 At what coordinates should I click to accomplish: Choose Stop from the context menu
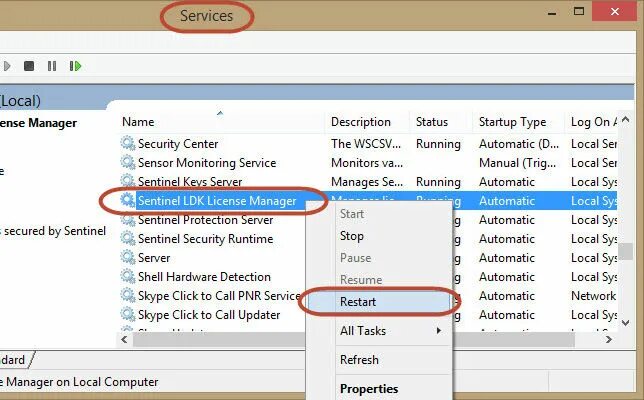352,236
